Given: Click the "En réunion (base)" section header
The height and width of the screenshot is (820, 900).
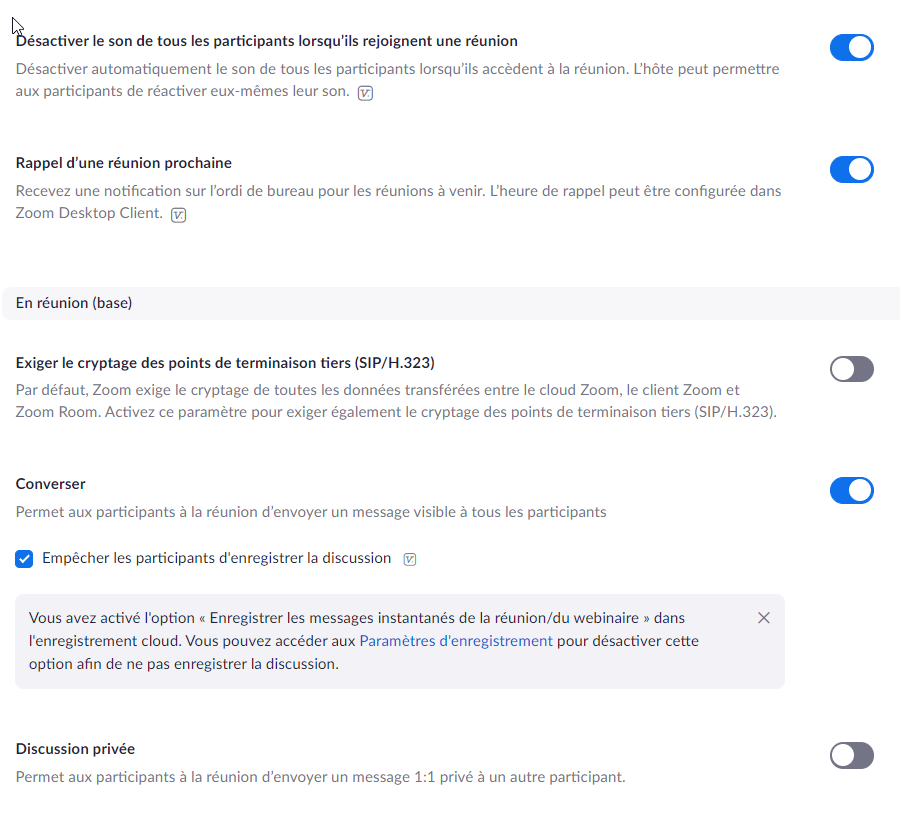Looking at the screenshot, I should click(x=74, y=303).
